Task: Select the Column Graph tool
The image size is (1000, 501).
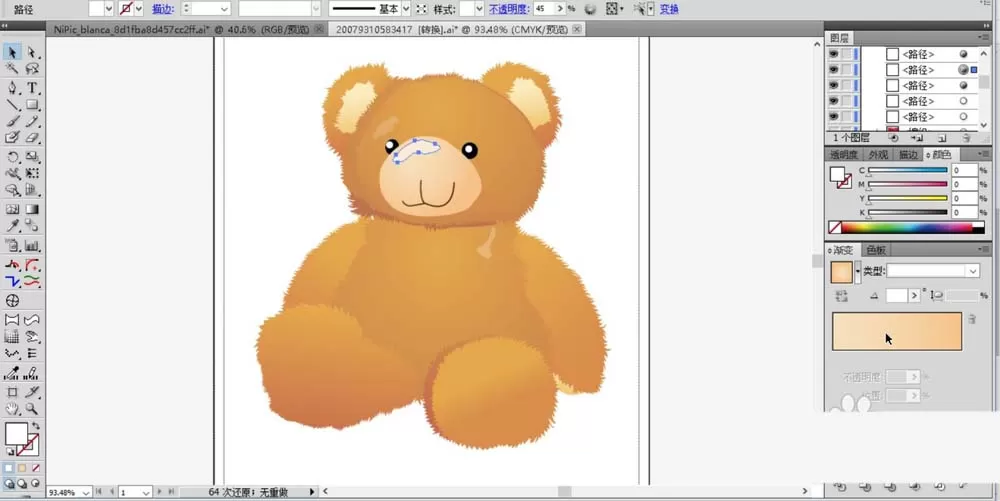Action: pos(32,245)
